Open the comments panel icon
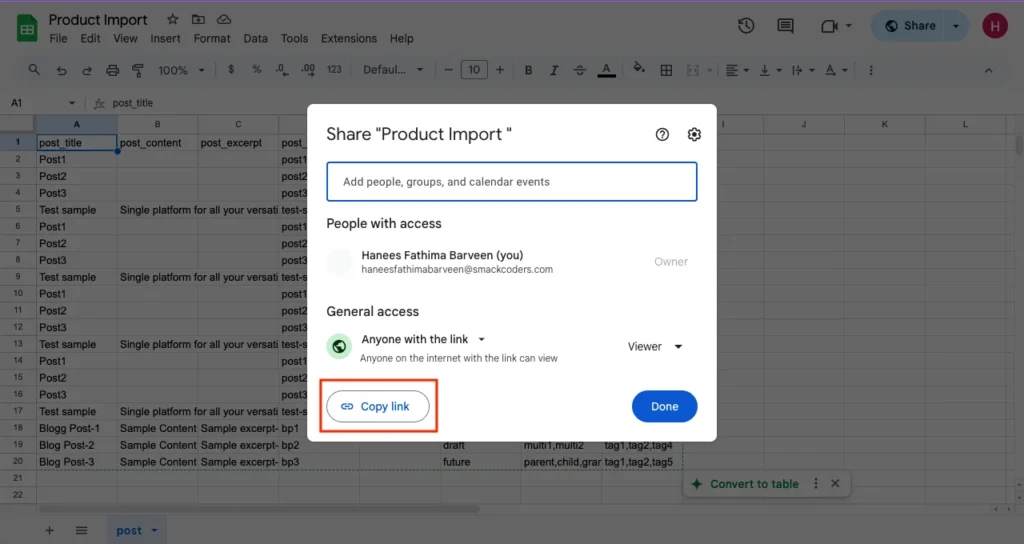This screenshot has width=1024, height=544. pyautogui.click(x=785, y=26)
